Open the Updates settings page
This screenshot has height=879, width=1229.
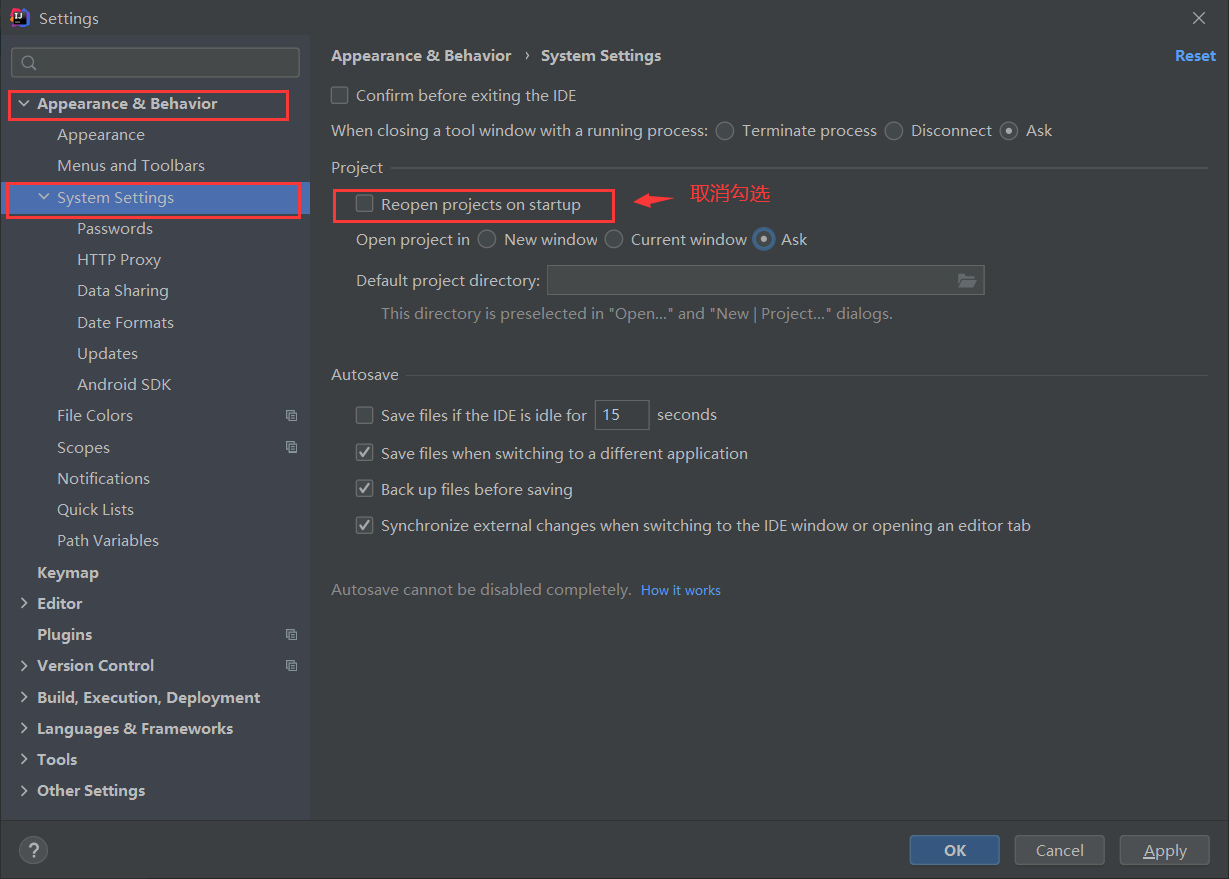[x=107, y=353]
